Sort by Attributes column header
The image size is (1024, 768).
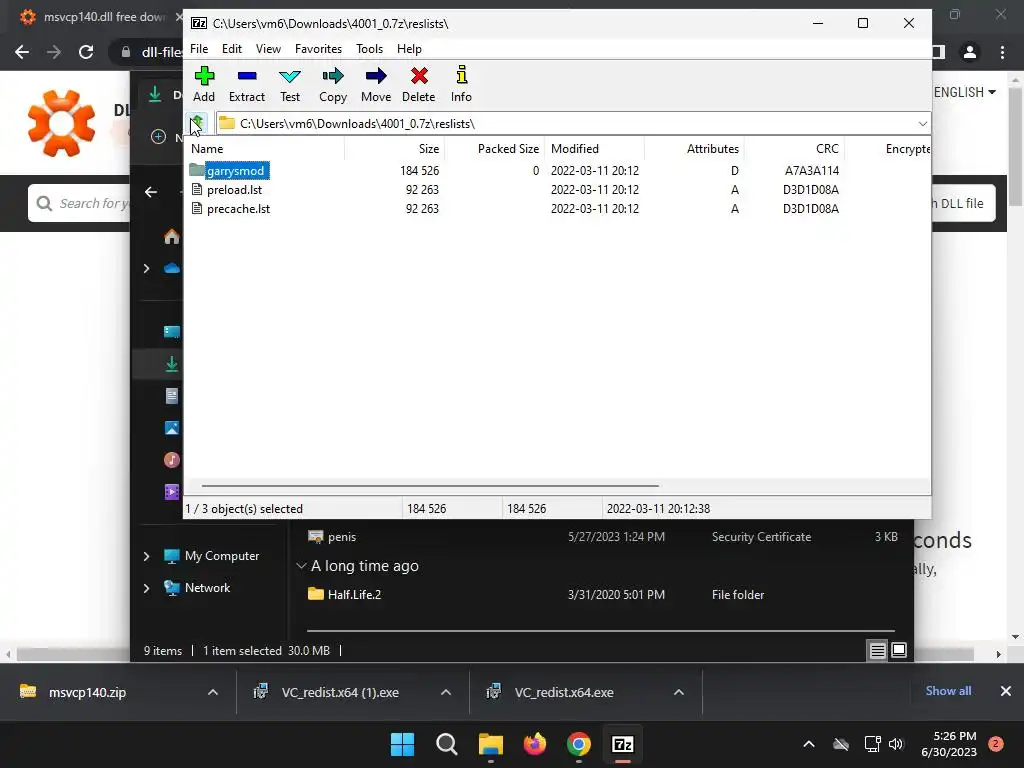click(x=694, y=149)
